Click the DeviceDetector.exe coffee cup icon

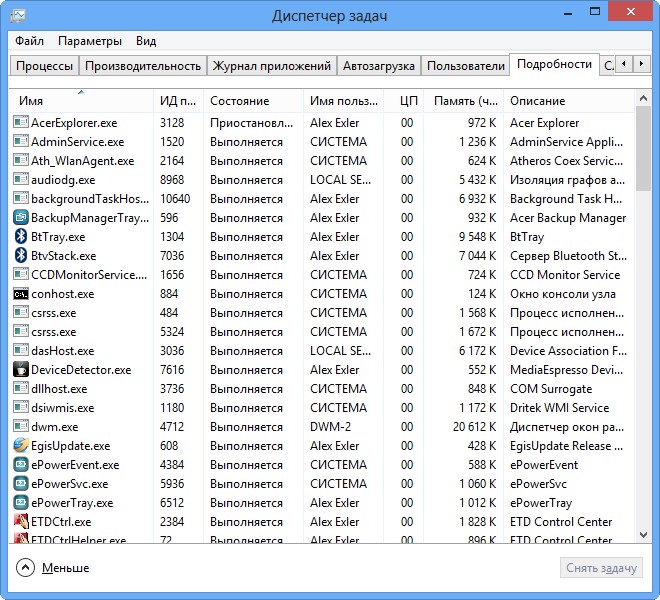coord(21,370)
